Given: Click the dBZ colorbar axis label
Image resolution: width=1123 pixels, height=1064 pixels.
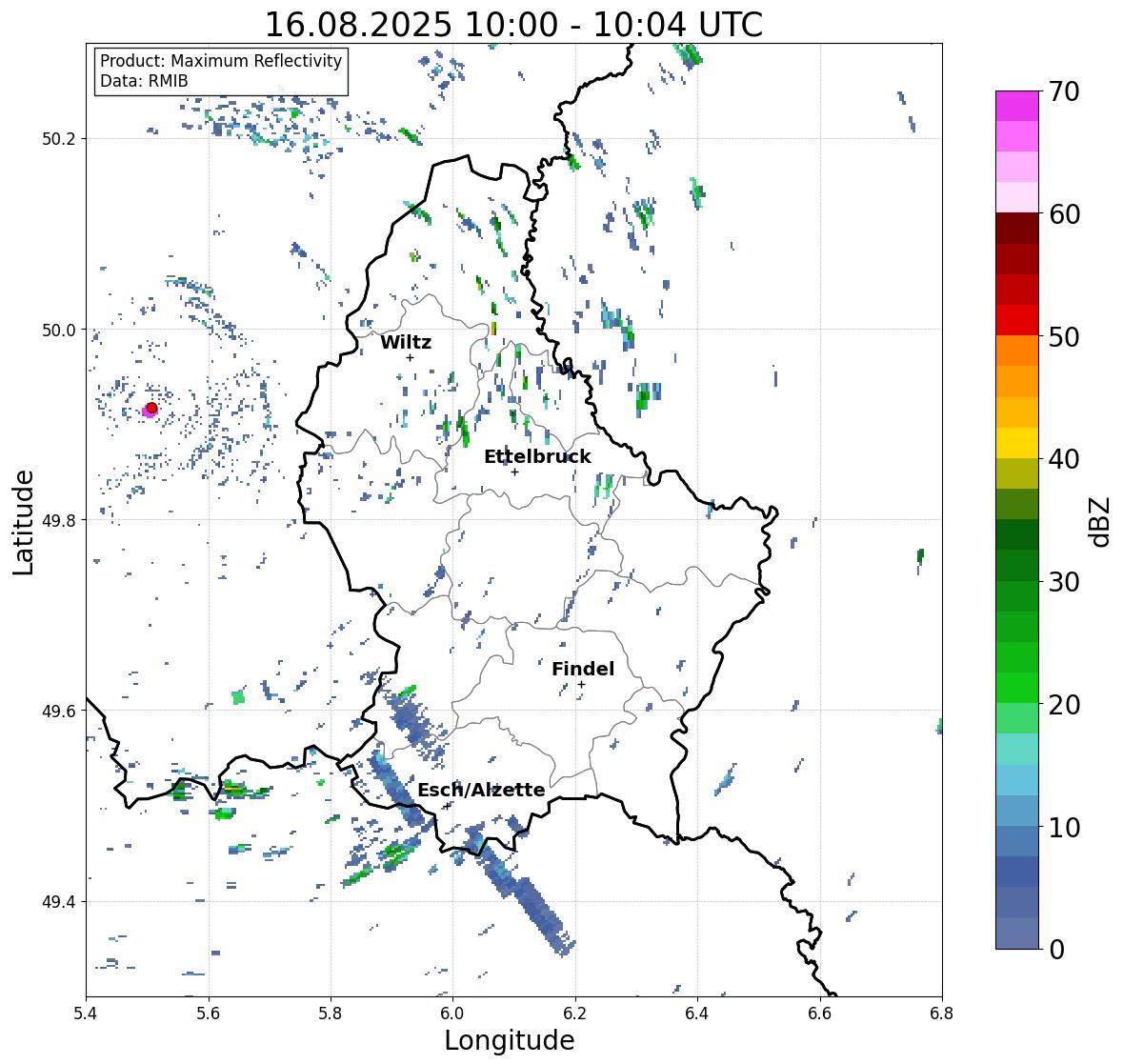Looking at the screenshot, I should pyautogui.click(x=1101, y=521).
